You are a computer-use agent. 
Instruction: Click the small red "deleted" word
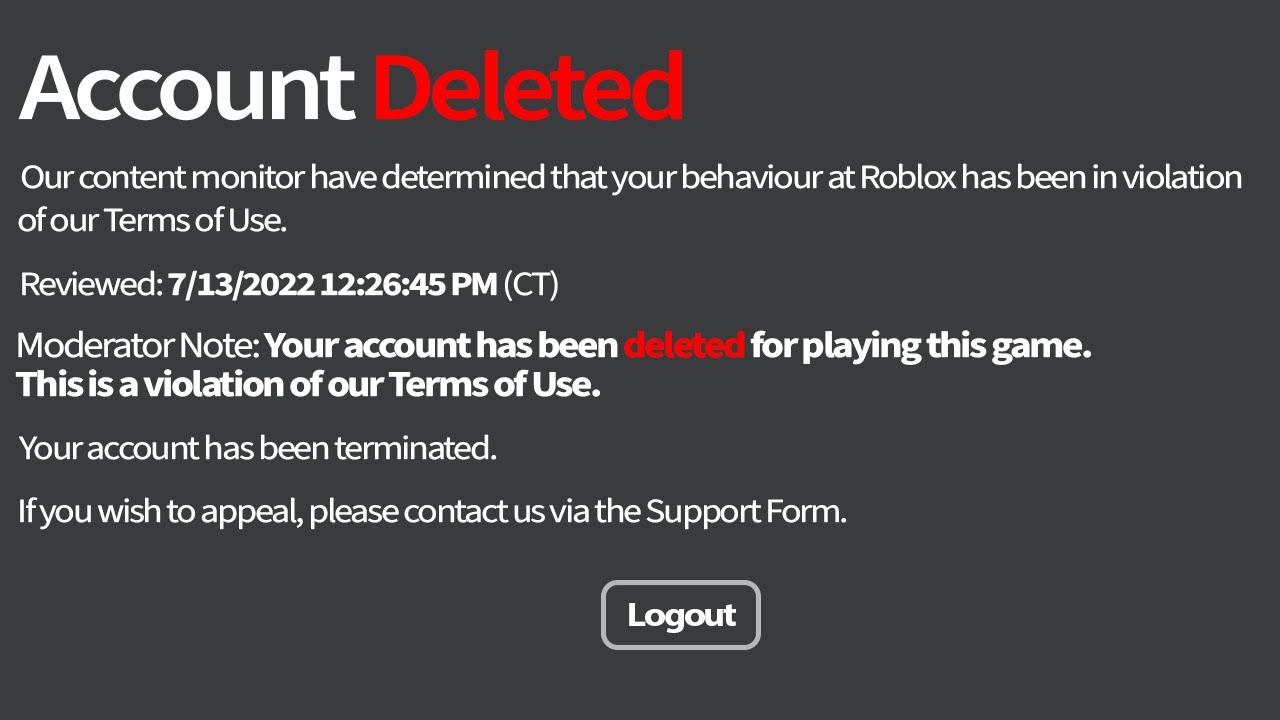coord(684,346)
